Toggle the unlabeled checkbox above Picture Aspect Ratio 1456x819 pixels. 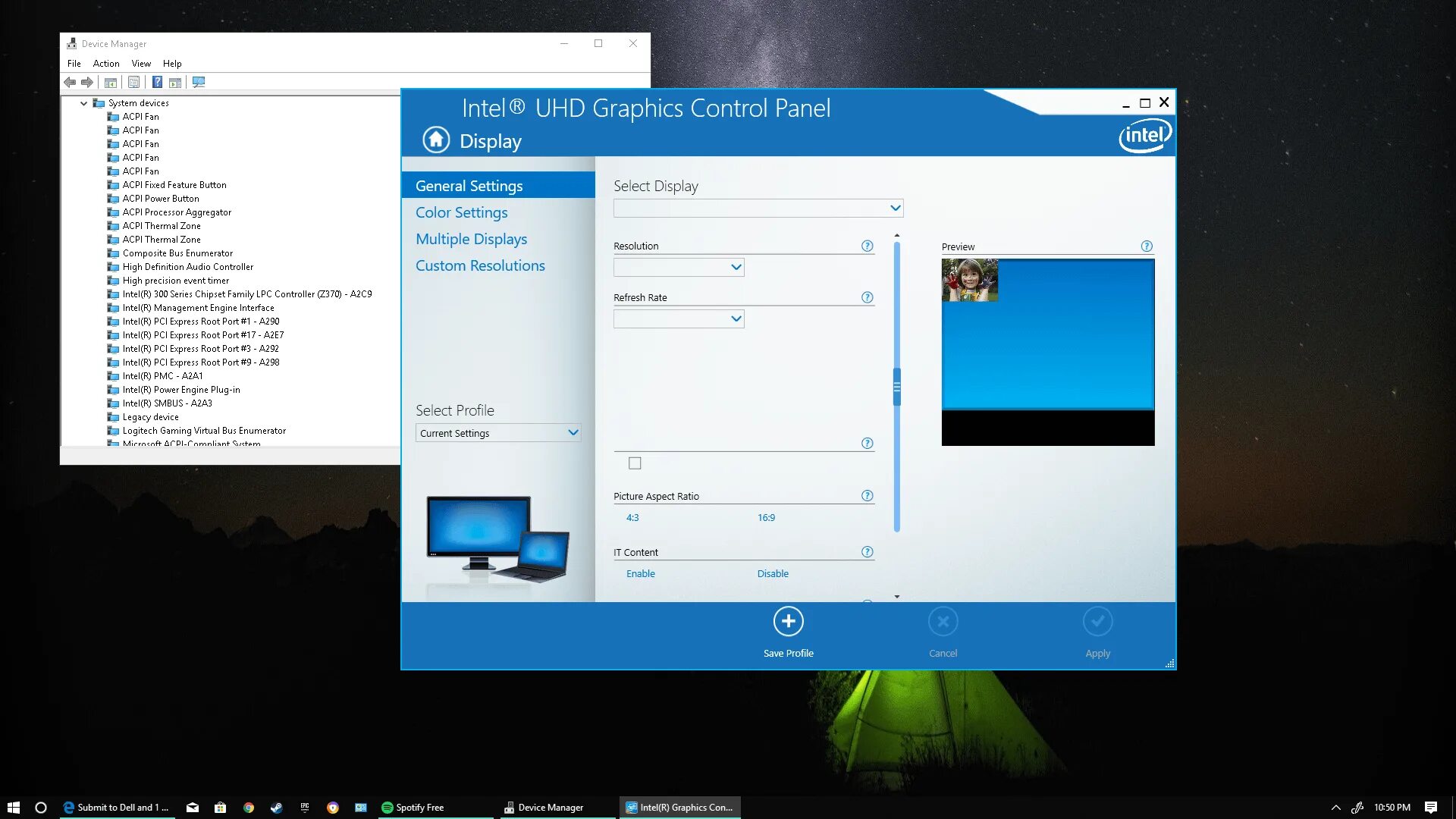635,463
